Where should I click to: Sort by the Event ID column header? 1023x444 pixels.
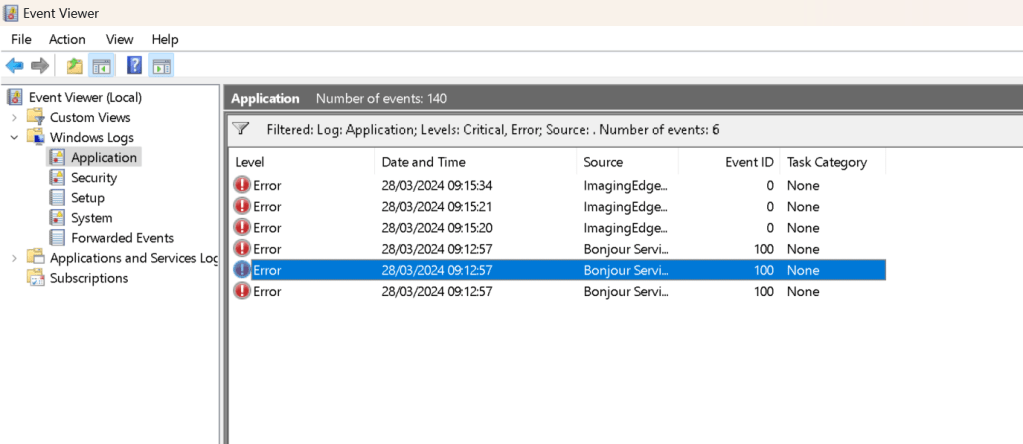[729, 162]
